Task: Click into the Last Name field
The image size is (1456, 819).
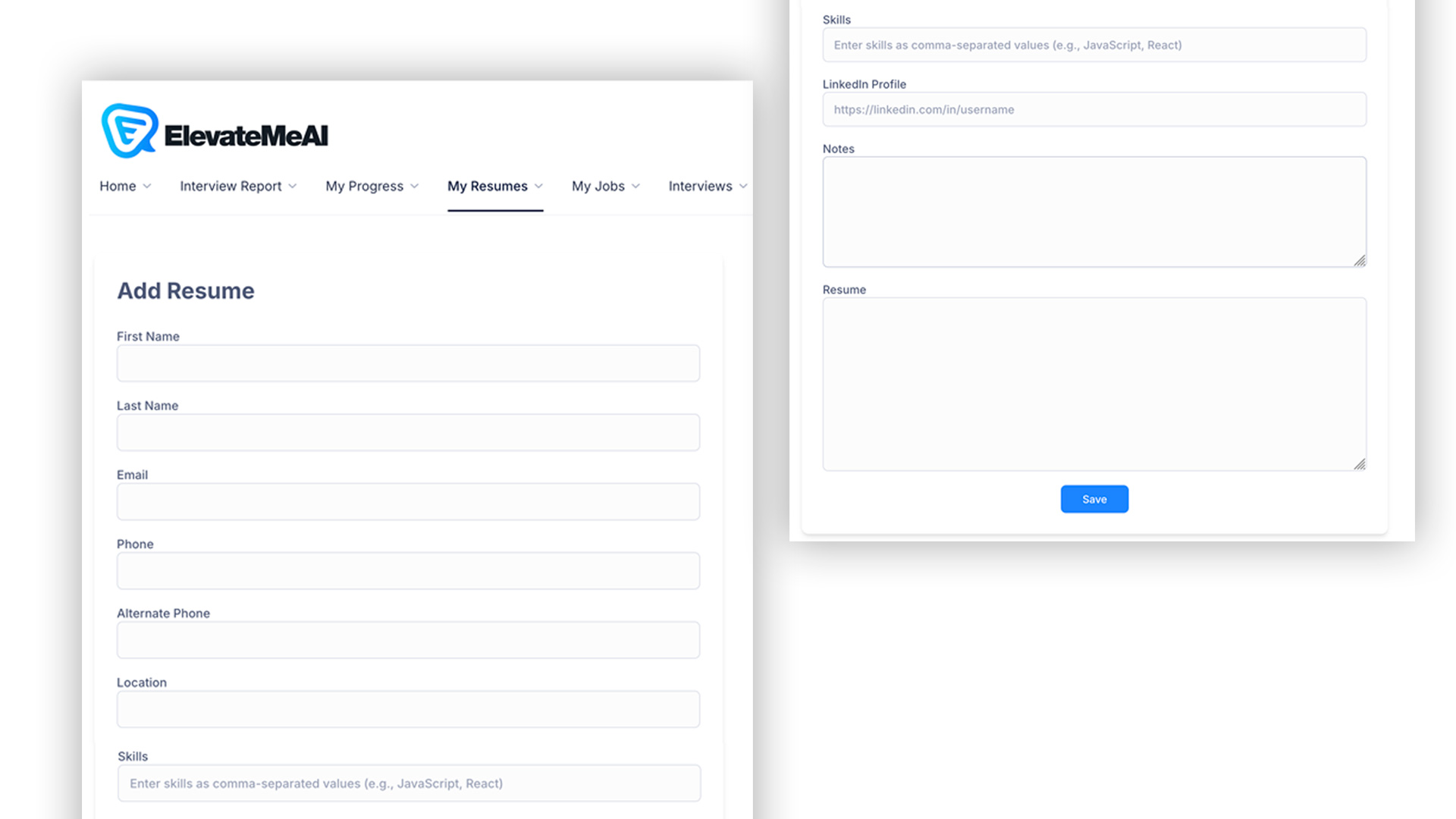Action: pos(408,432)
